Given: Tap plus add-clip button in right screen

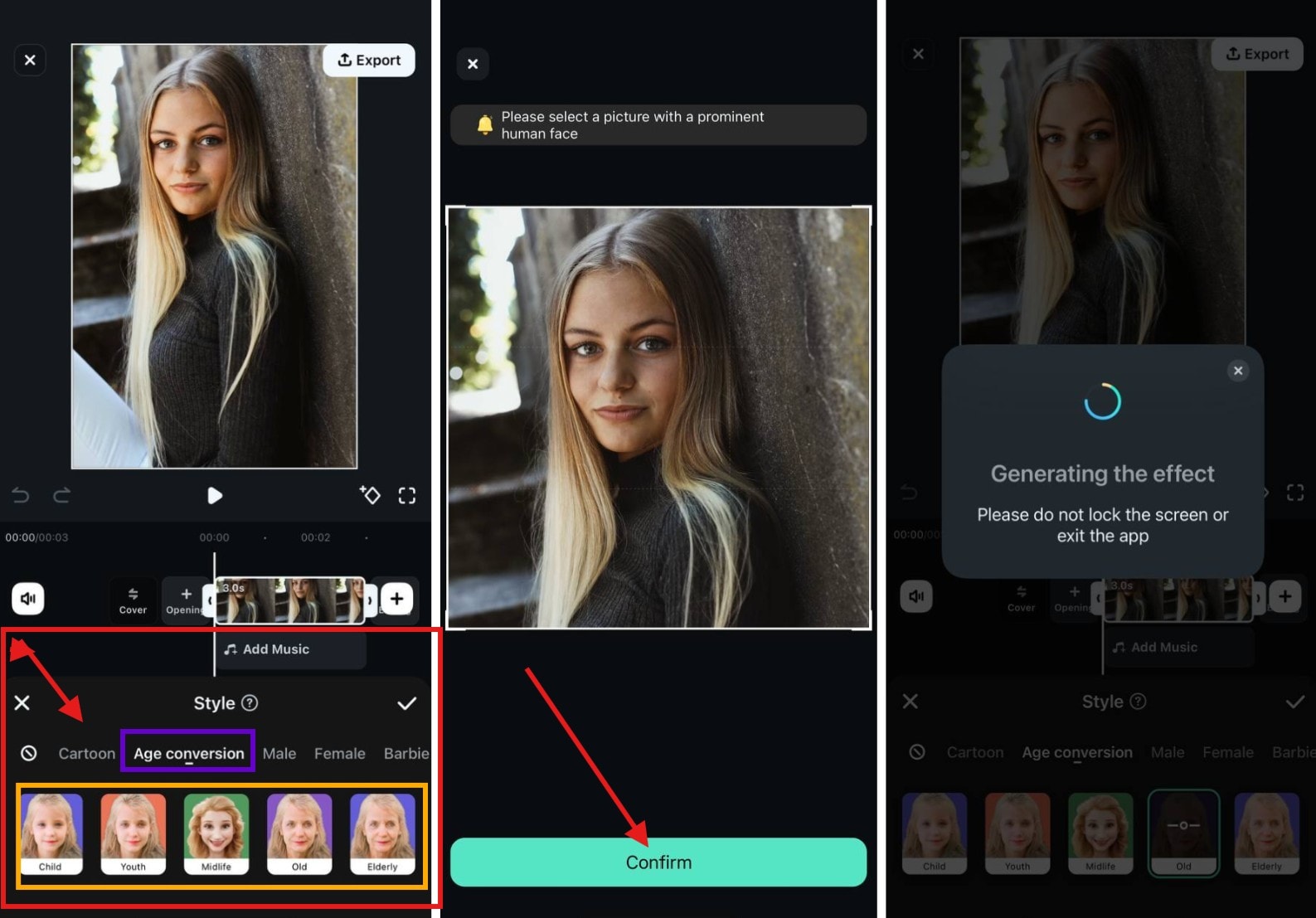Looking at the screenshot, I should point(1285,595).
